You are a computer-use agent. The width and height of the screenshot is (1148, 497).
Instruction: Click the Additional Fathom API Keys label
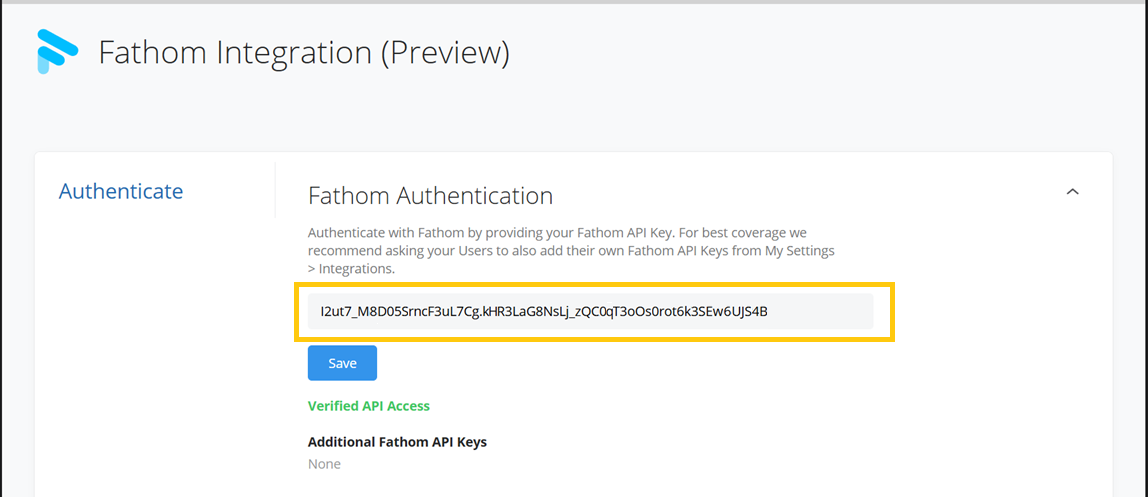397,442
